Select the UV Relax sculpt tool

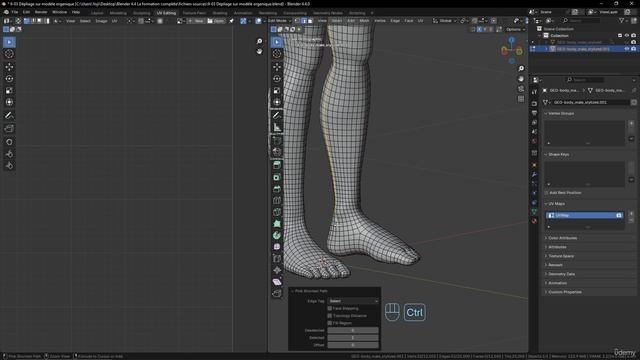(x=9, y=154)
